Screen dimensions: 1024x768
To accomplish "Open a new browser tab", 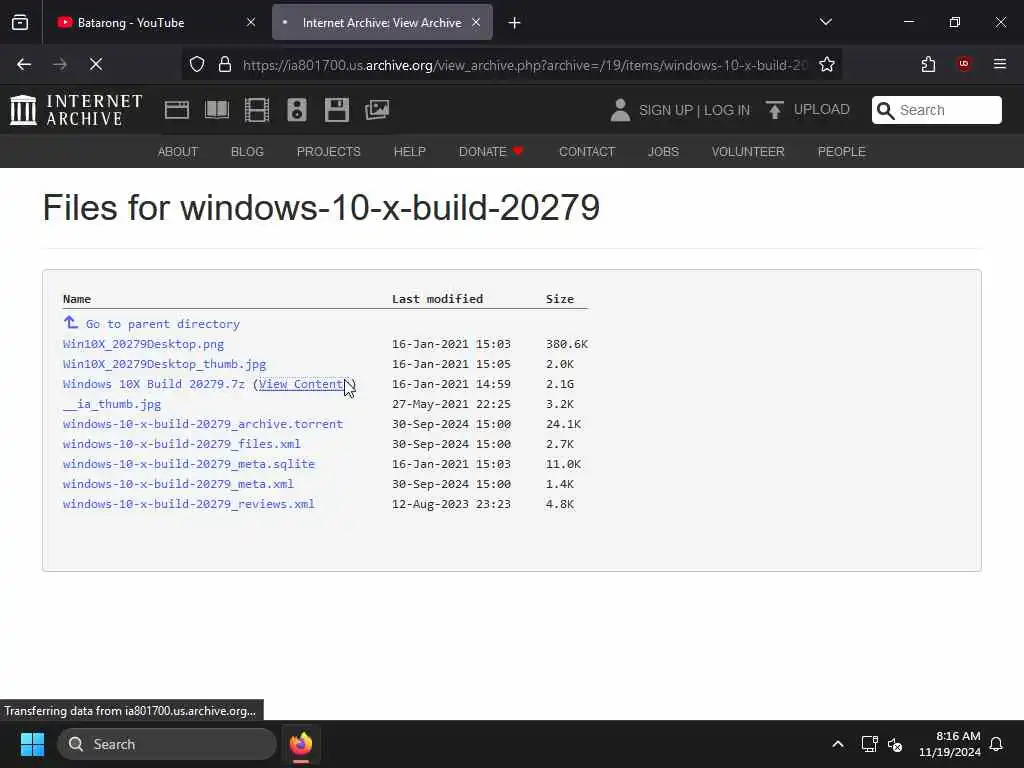I will pyautogui.click(x=515, y=23).
